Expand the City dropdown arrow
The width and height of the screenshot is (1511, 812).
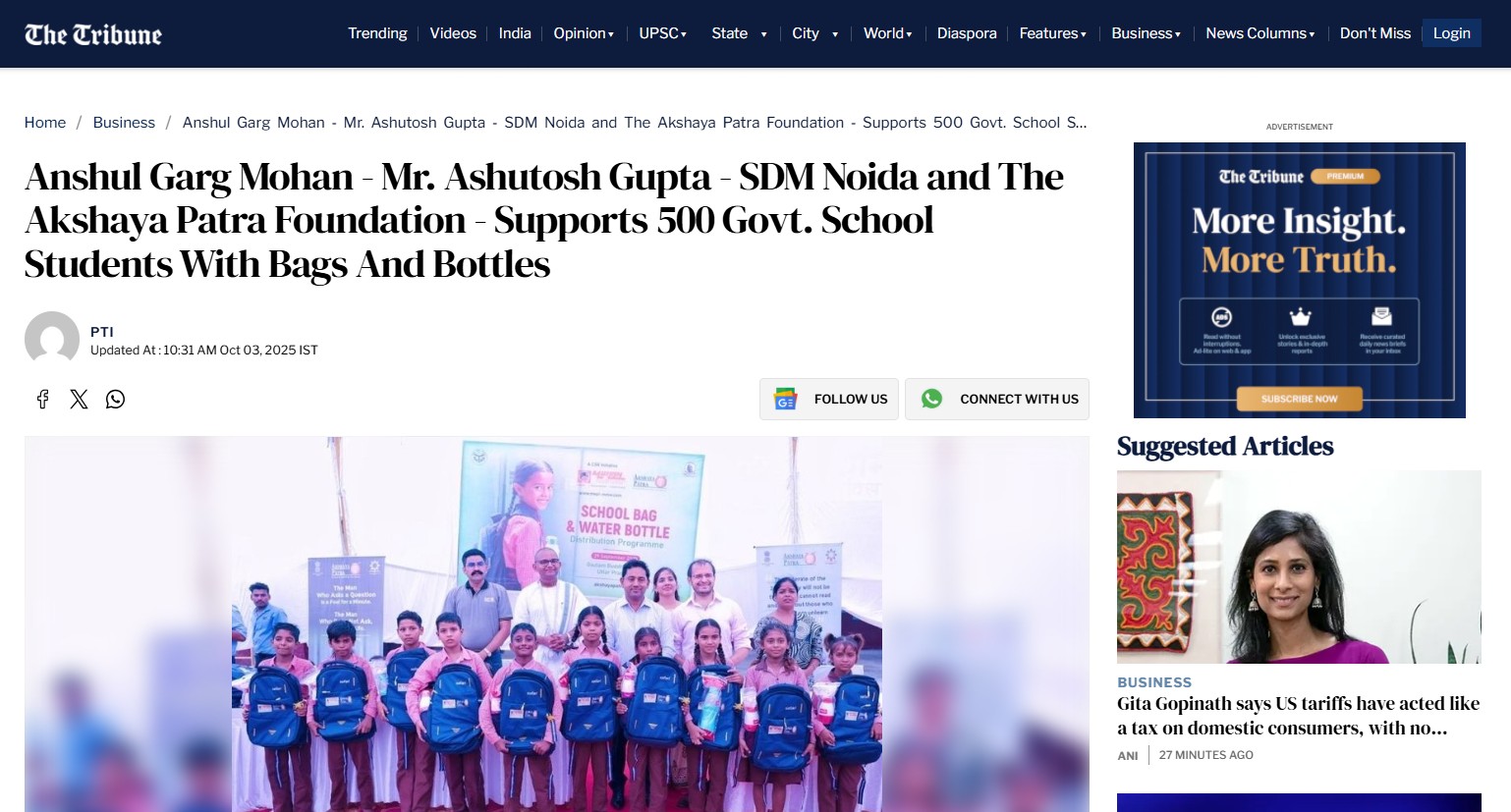835,34
